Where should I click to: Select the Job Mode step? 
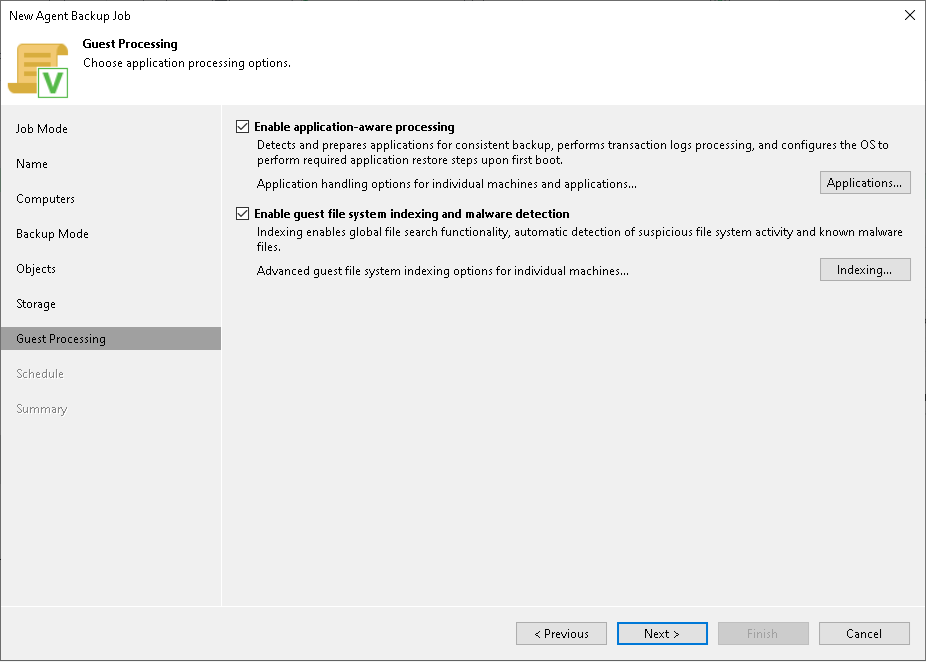(40, 128)
